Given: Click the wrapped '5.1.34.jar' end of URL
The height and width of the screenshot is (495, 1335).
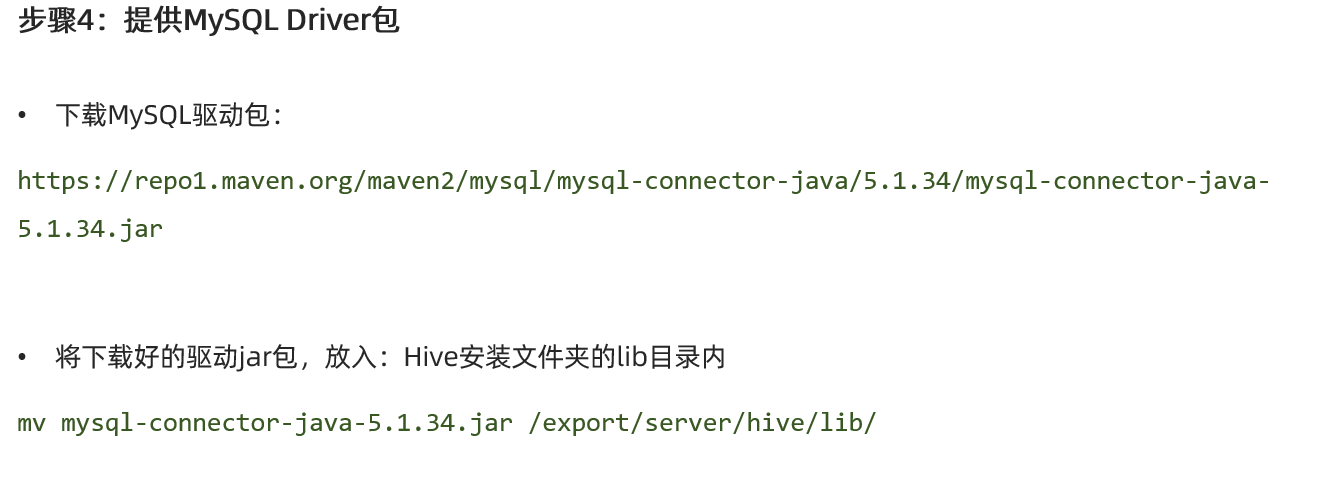Looking at the screenshot, I should click(90, 229).
